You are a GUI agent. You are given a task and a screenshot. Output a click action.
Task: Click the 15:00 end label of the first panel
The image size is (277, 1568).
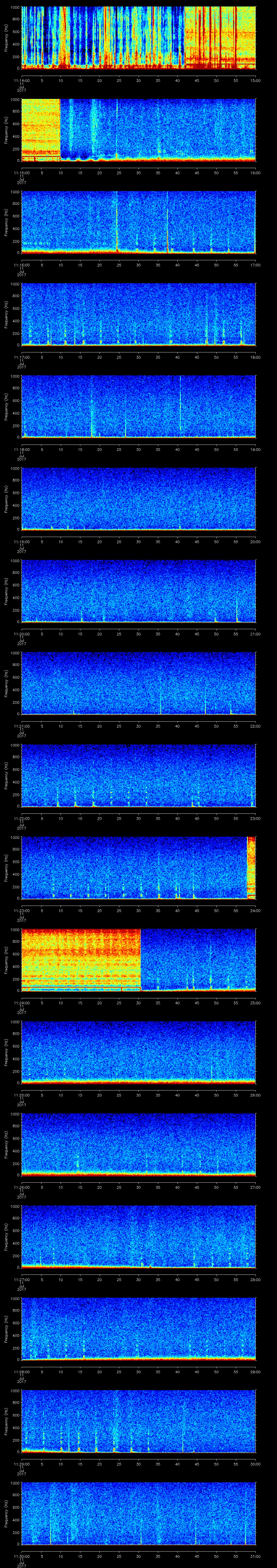click(x=255, y=80)
